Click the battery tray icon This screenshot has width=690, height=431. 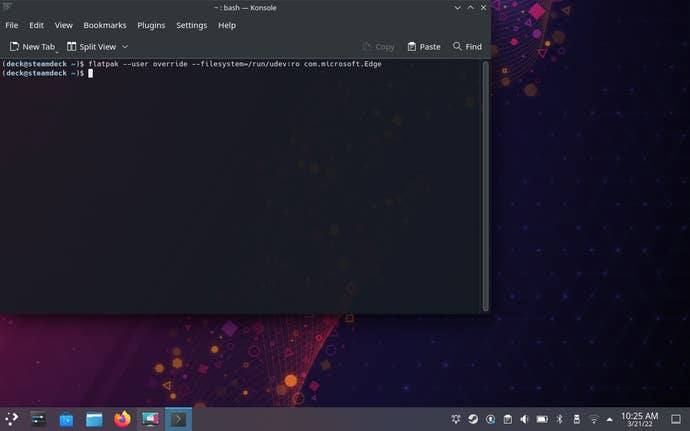click(542, 419)
